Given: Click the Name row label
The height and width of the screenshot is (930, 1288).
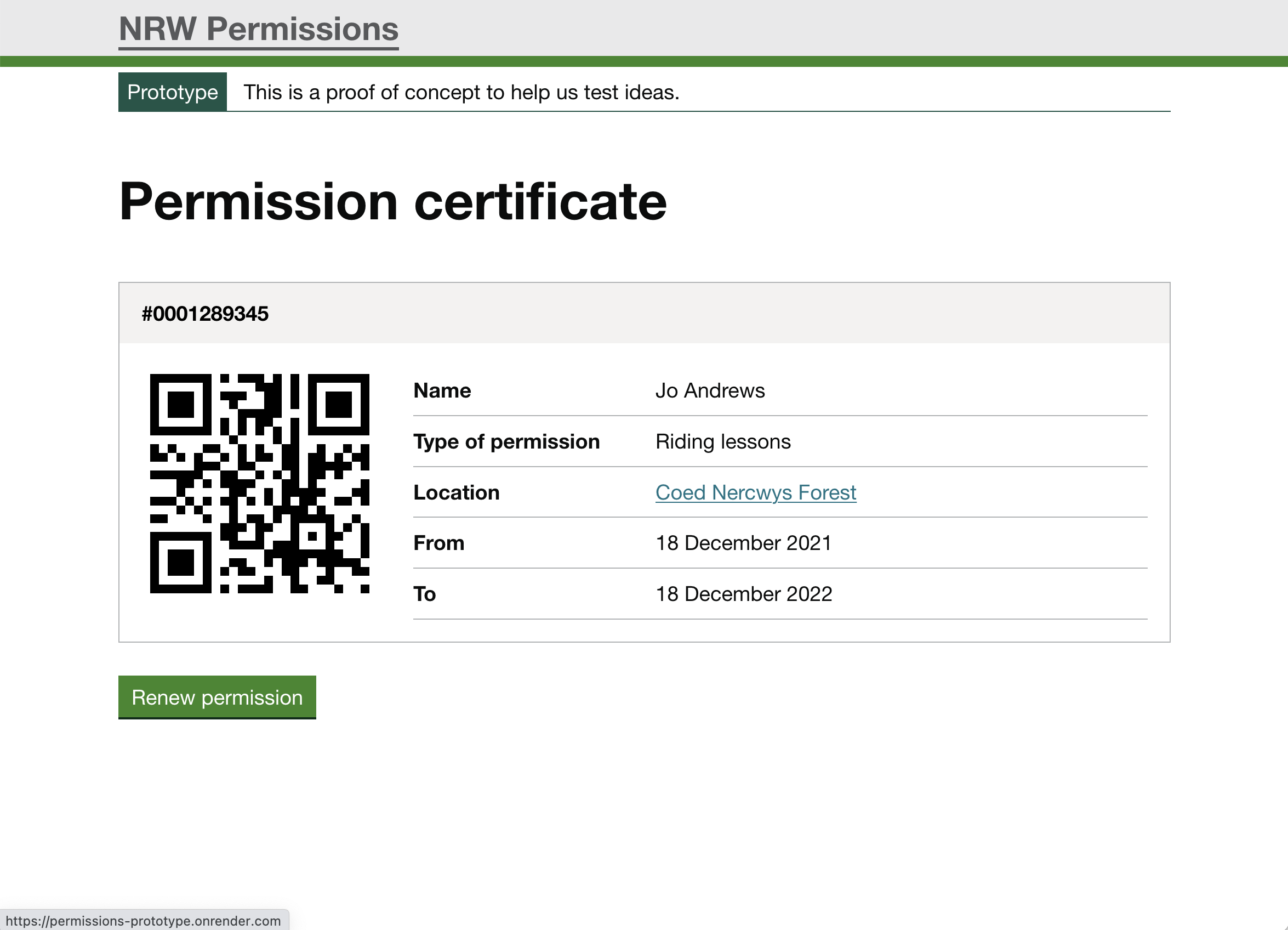Looking at the screenshot, I should click(442, 391).
